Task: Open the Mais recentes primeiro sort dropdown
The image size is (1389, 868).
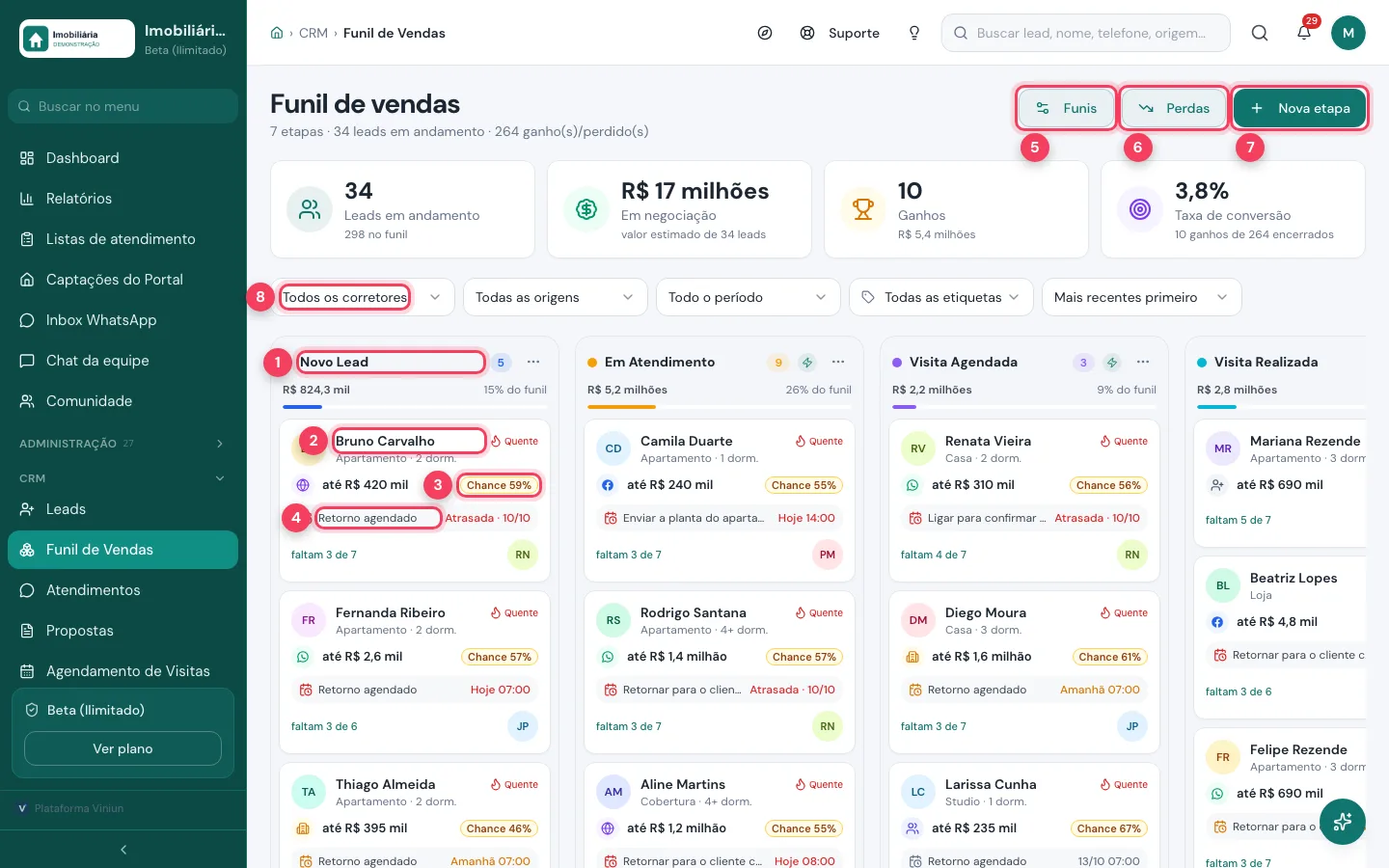Action: click(x=1141, y=297)
